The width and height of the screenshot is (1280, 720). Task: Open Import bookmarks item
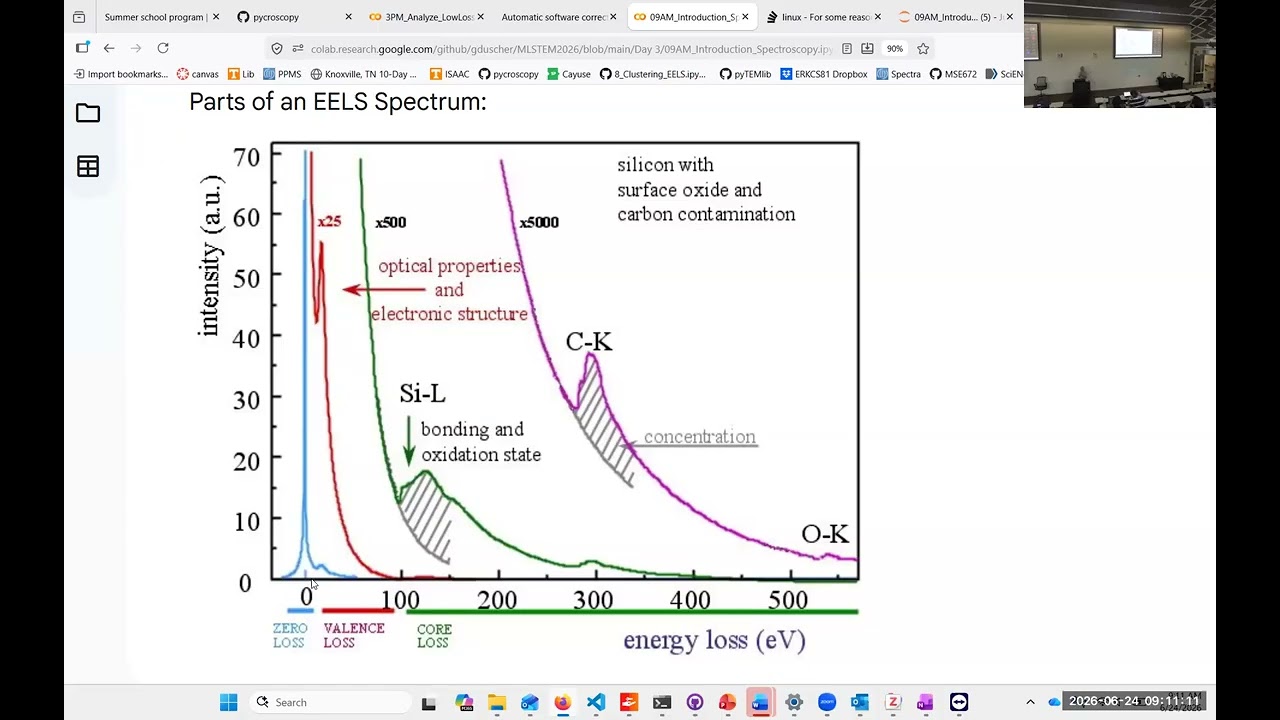pyautogui.click(x=121, y=74)
